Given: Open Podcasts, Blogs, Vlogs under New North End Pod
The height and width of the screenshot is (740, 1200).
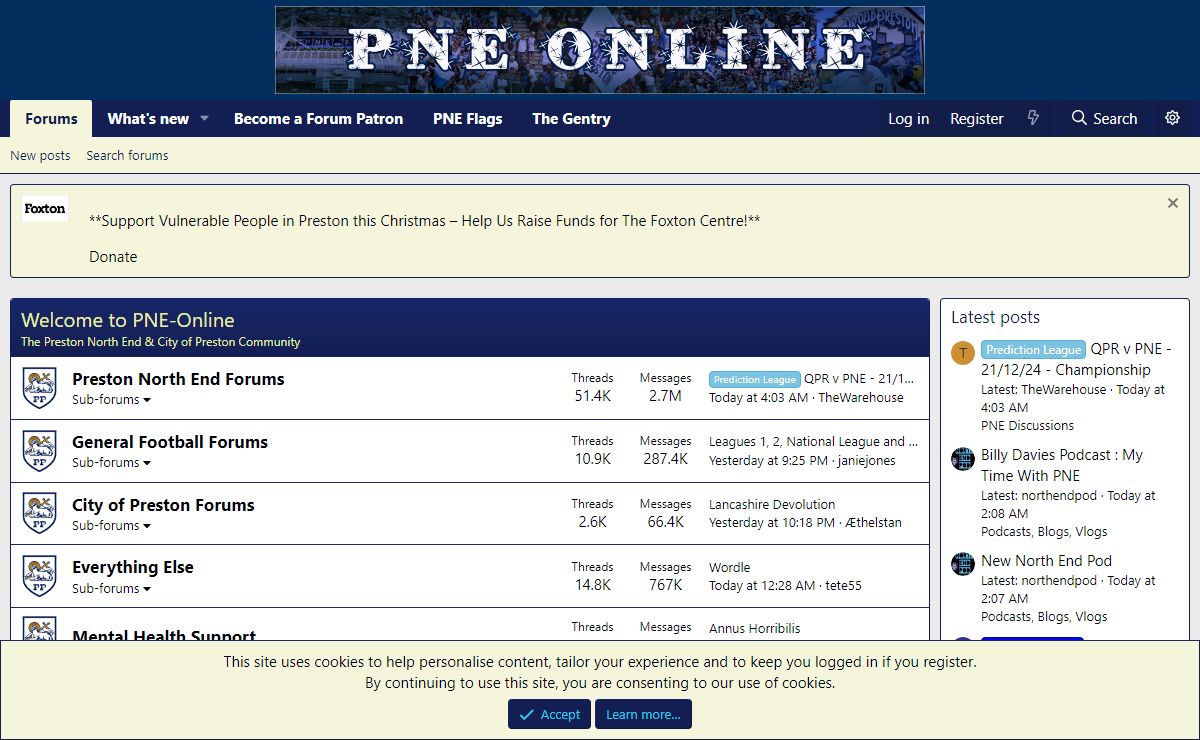Looking at the screenshot, I should pos(1044,616).
